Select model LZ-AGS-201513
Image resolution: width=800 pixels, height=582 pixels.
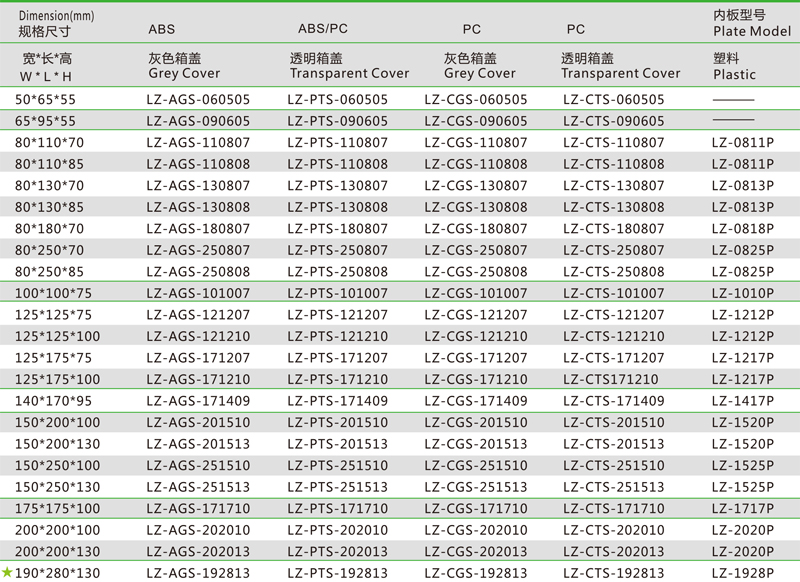click(198, 444)
